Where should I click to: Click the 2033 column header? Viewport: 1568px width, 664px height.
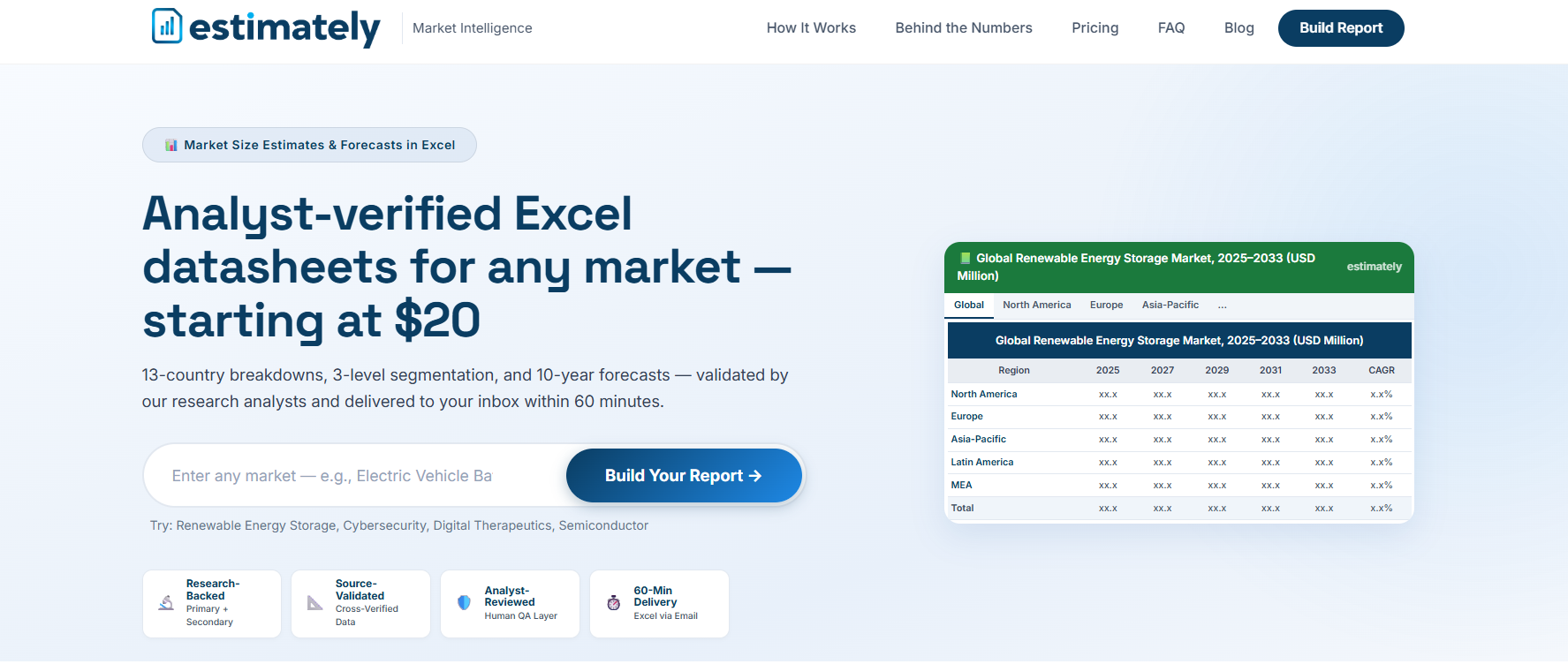click(x=1324, y=371)
